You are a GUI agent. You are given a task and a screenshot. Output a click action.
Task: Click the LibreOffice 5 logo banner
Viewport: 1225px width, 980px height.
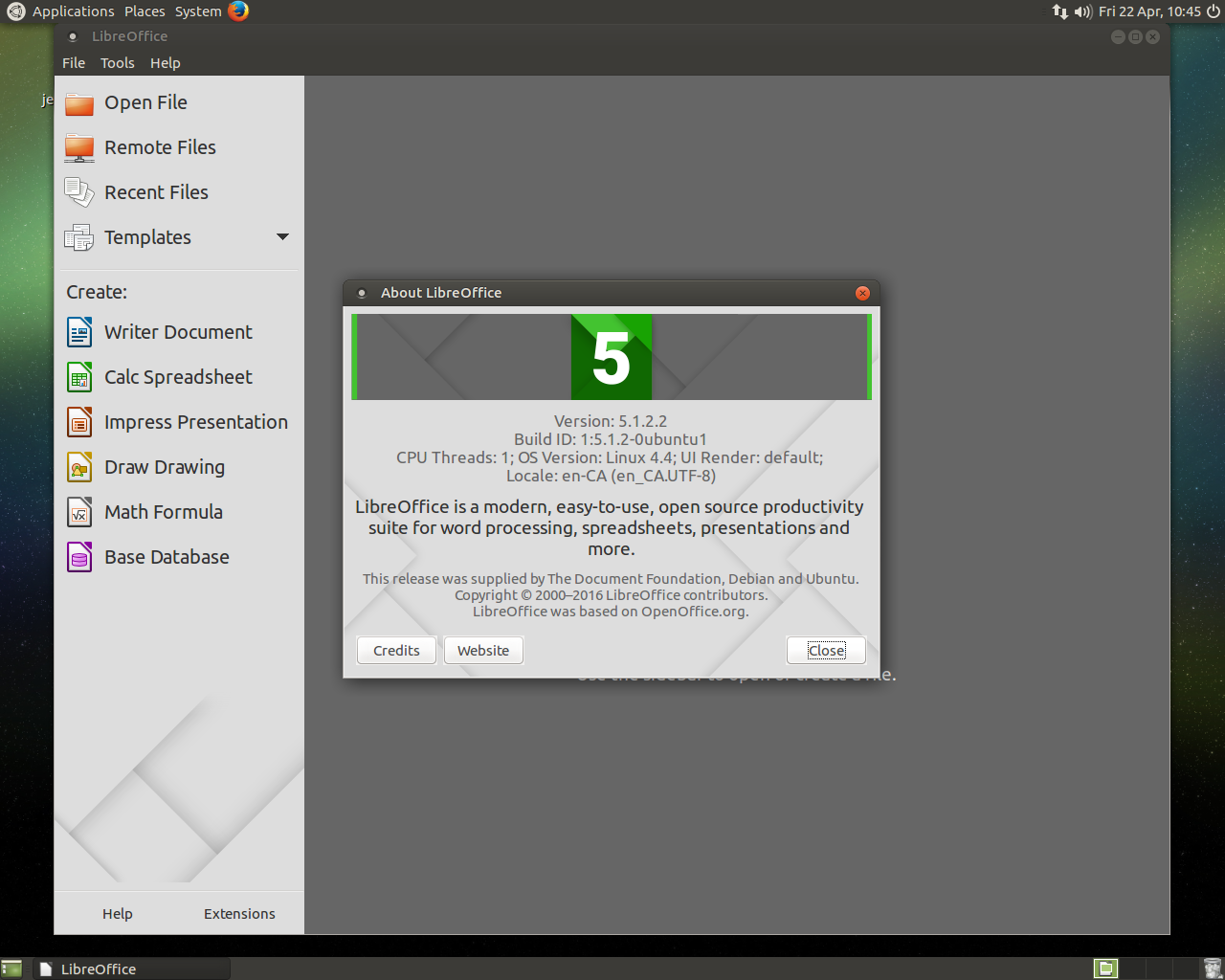coord(612,357)
